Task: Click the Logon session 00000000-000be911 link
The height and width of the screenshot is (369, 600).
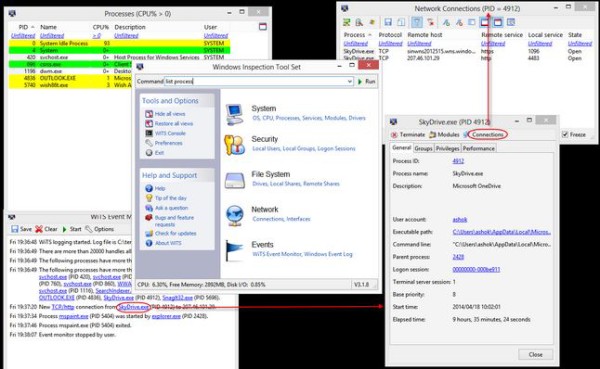Action: coord(476,269)
